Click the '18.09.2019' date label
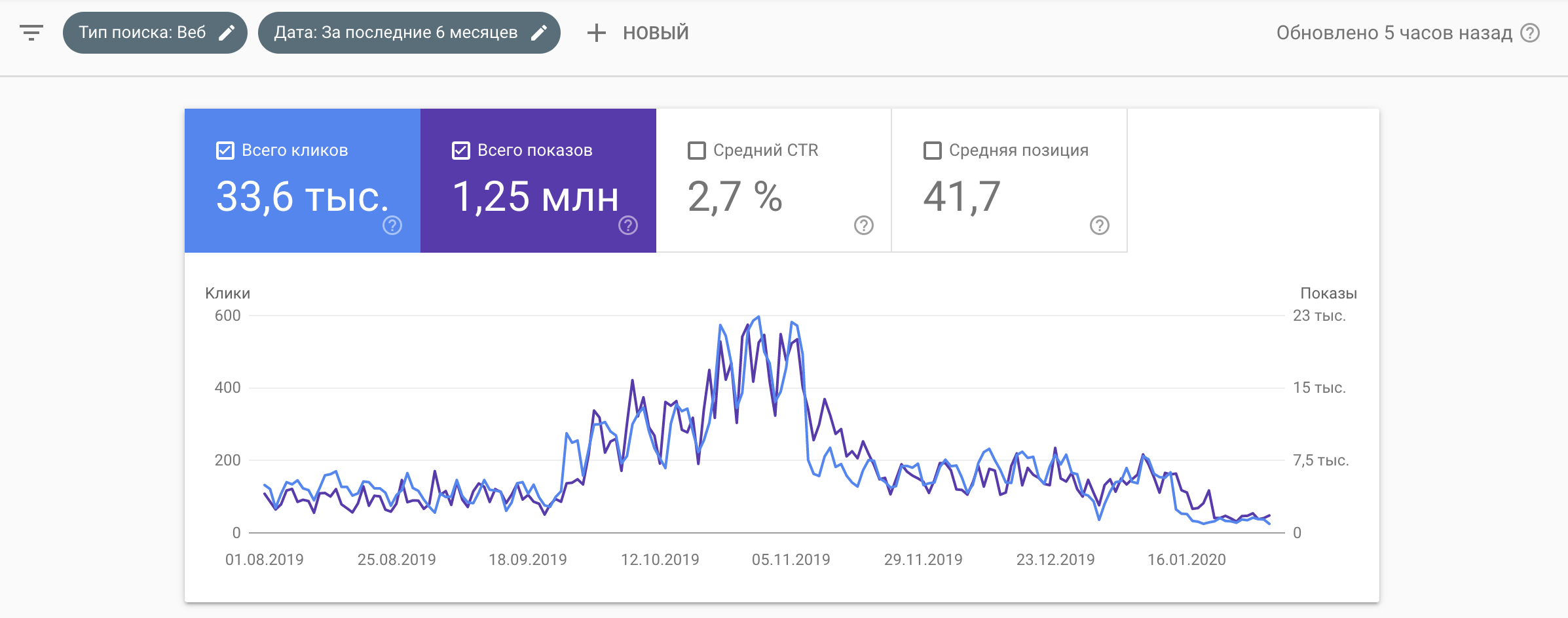This screenshot has height=618, width=1568. pyautogui.click(x=528, y=560)
